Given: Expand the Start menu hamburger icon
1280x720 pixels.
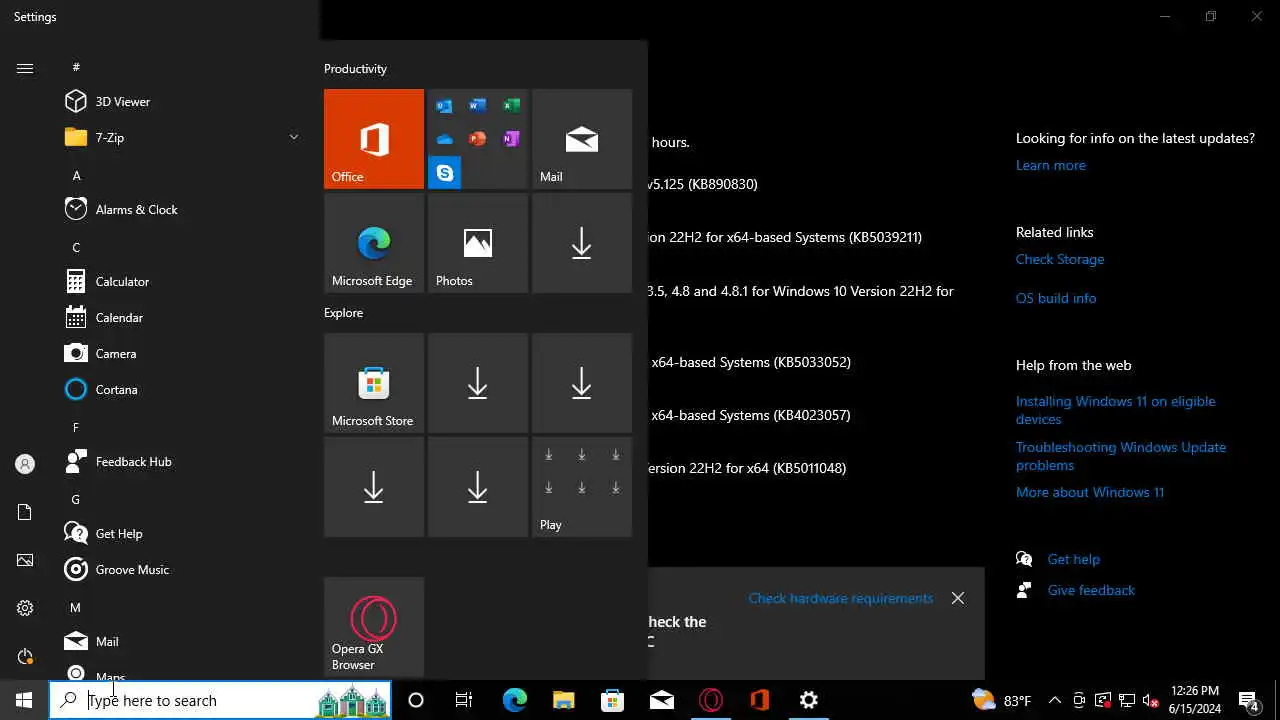Looking at the screenshot, I should [x=25, y=68].
